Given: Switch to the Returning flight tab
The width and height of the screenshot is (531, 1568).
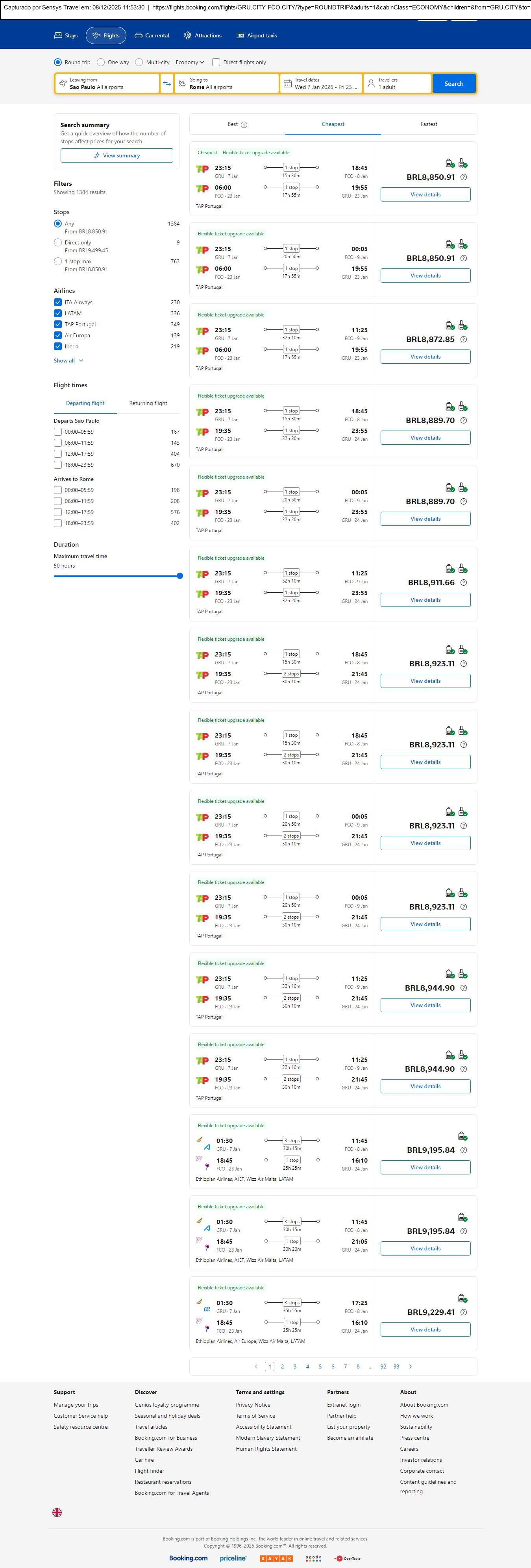Looking at the screenshot, I should click(148, 403).
